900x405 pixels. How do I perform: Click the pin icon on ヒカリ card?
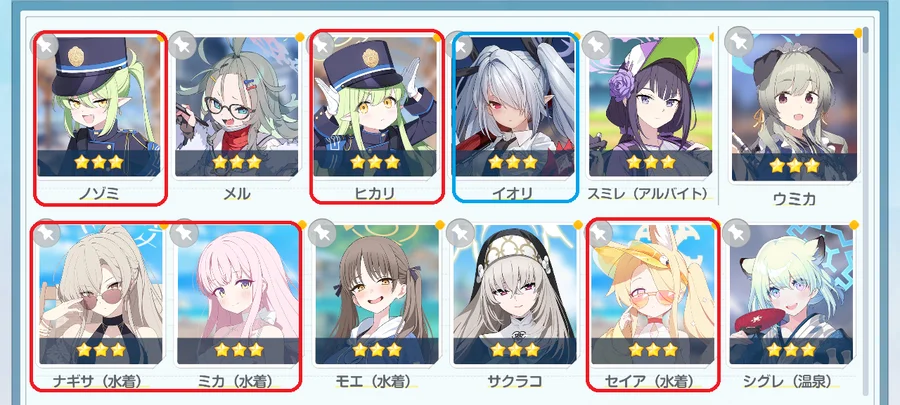pyautogui.click(x=321, y=44)
